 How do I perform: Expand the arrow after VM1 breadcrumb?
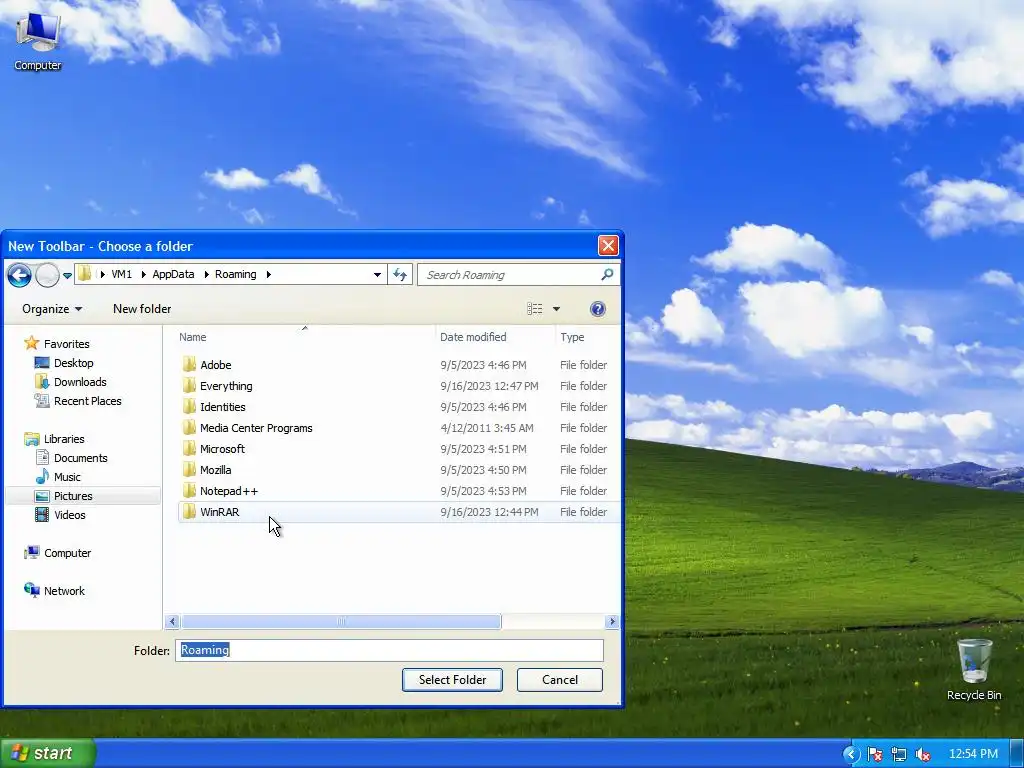(144, 274)
